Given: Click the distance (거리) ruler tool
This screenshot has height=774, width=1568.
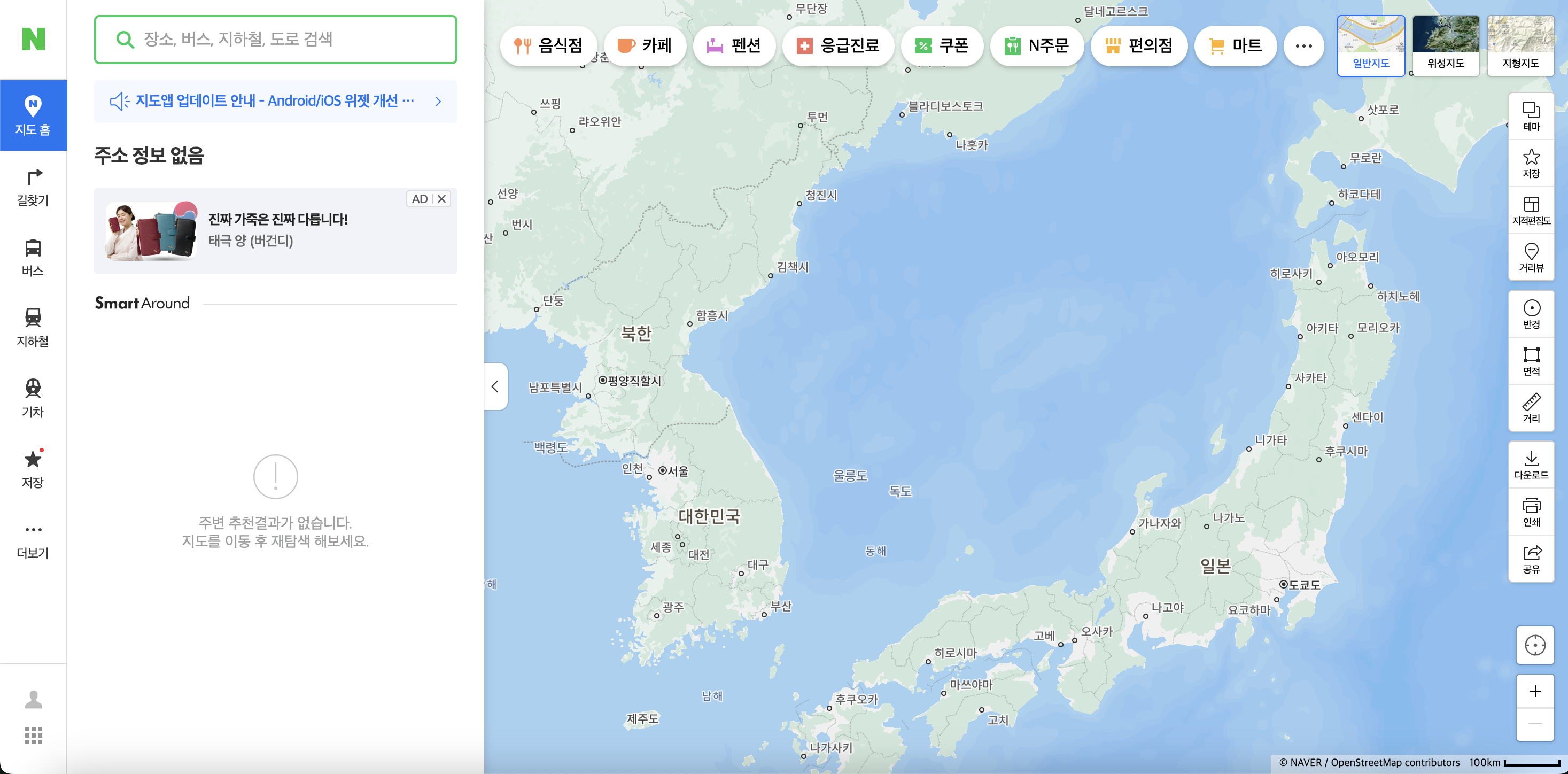Looking at the screenshot, I should click(1531, 408).
